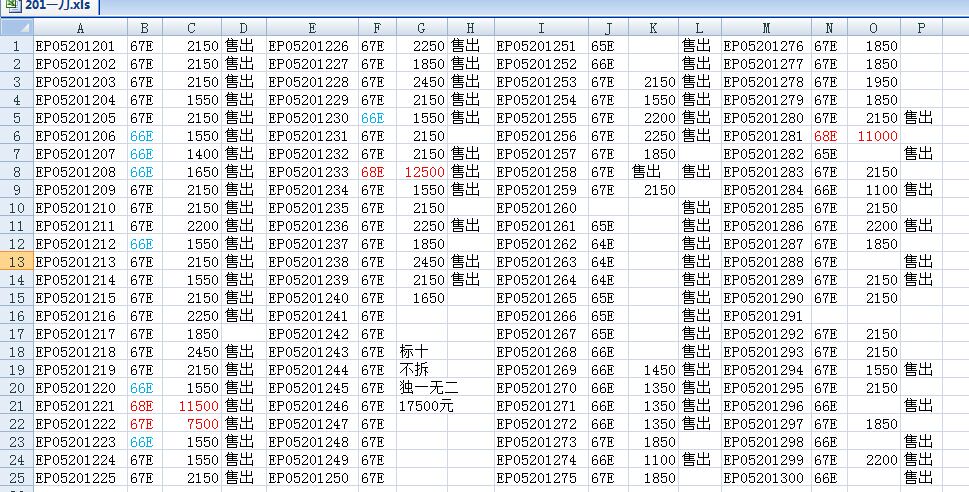Select column G header
This screenshot has width=969, height=492.
[x=421, y=28]
